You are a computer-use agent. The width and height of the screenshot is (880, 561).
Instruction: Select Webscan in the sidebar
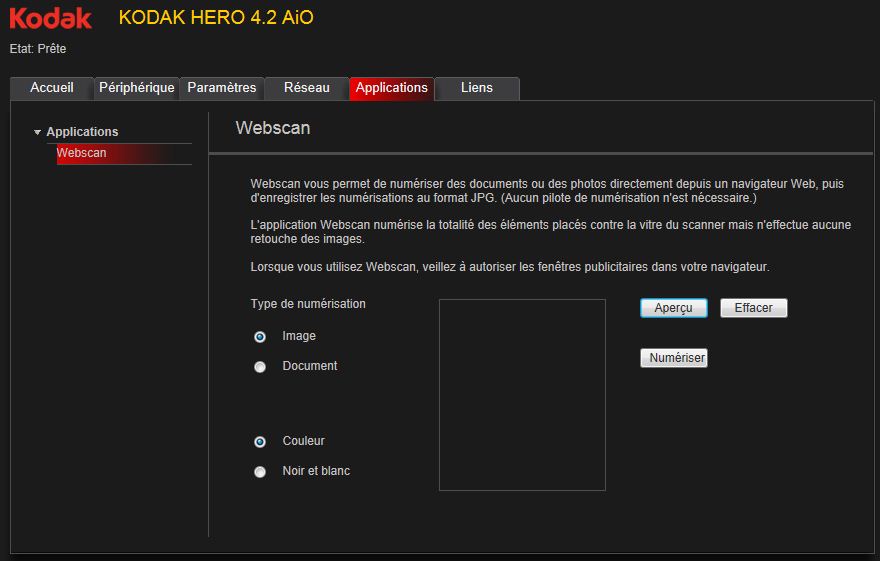(82, 154)
